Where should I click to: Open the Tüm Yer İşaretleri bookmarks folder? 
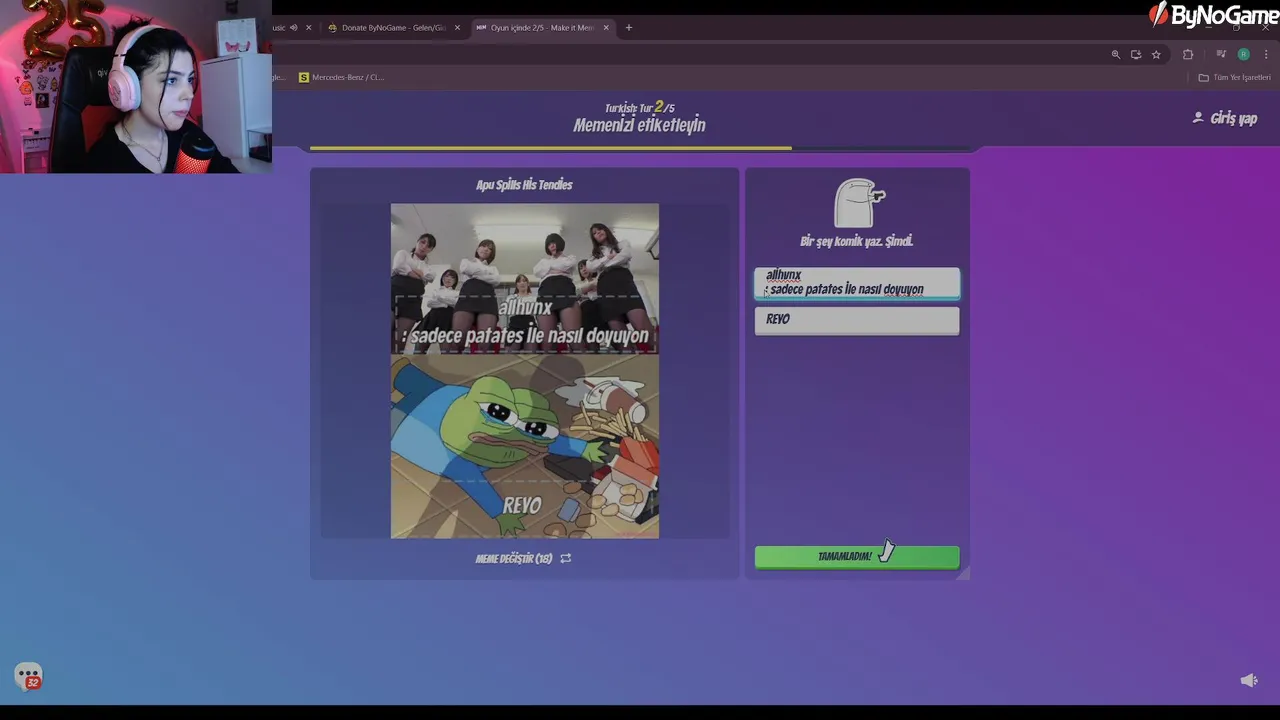[1235, 77]
